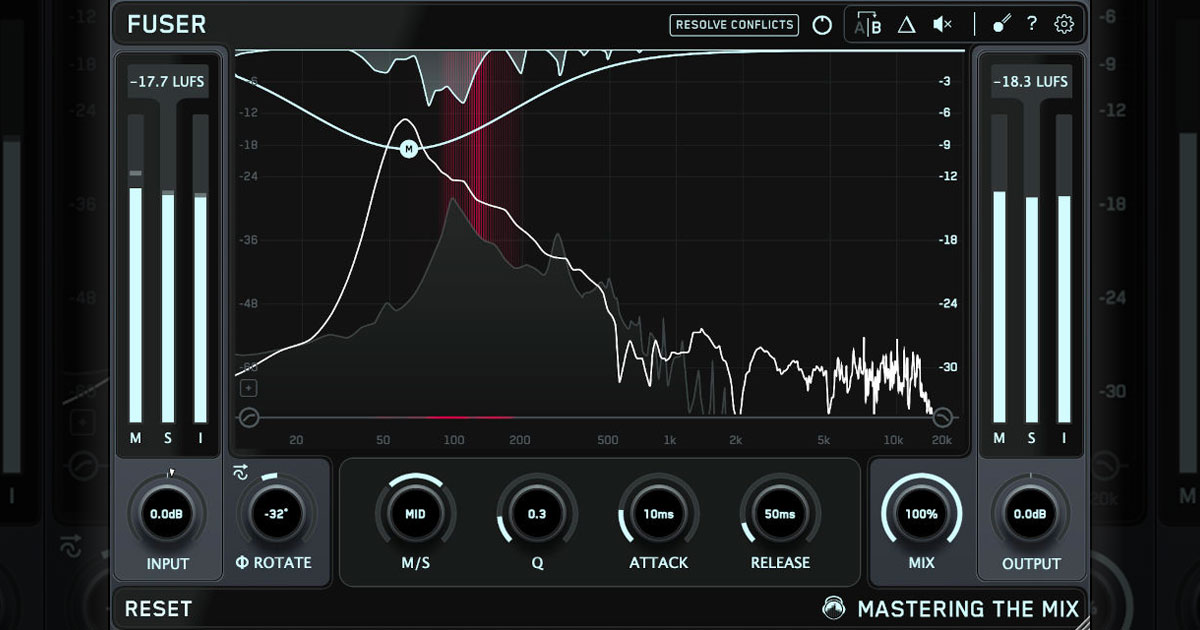The width and height of the screenshot is (1200, 630).
Task: Toggle the plugin power bypass icon
Action: tap(822, 25)
